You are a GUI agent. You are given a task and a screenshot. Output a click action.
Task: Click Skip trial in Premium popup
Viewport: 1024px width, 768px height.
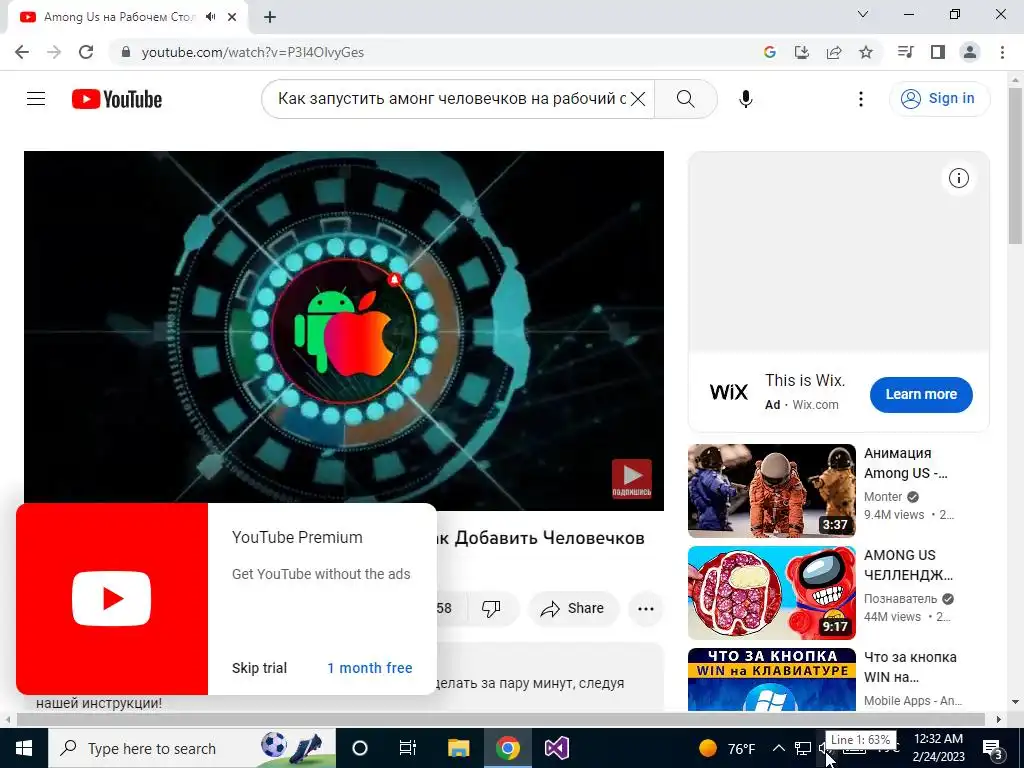259,668
